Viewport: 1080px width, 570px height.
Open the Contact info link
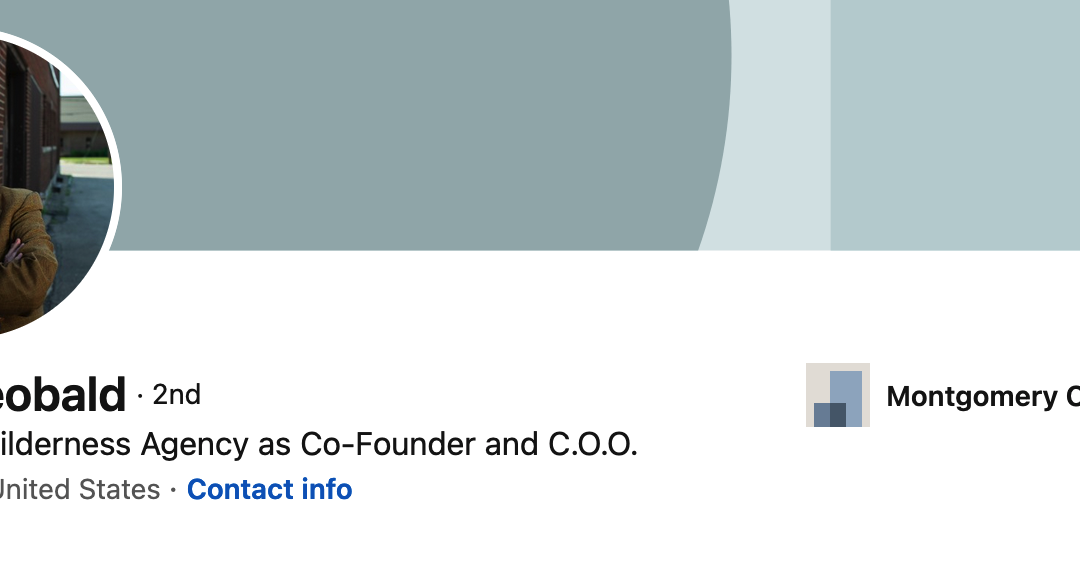269,490
